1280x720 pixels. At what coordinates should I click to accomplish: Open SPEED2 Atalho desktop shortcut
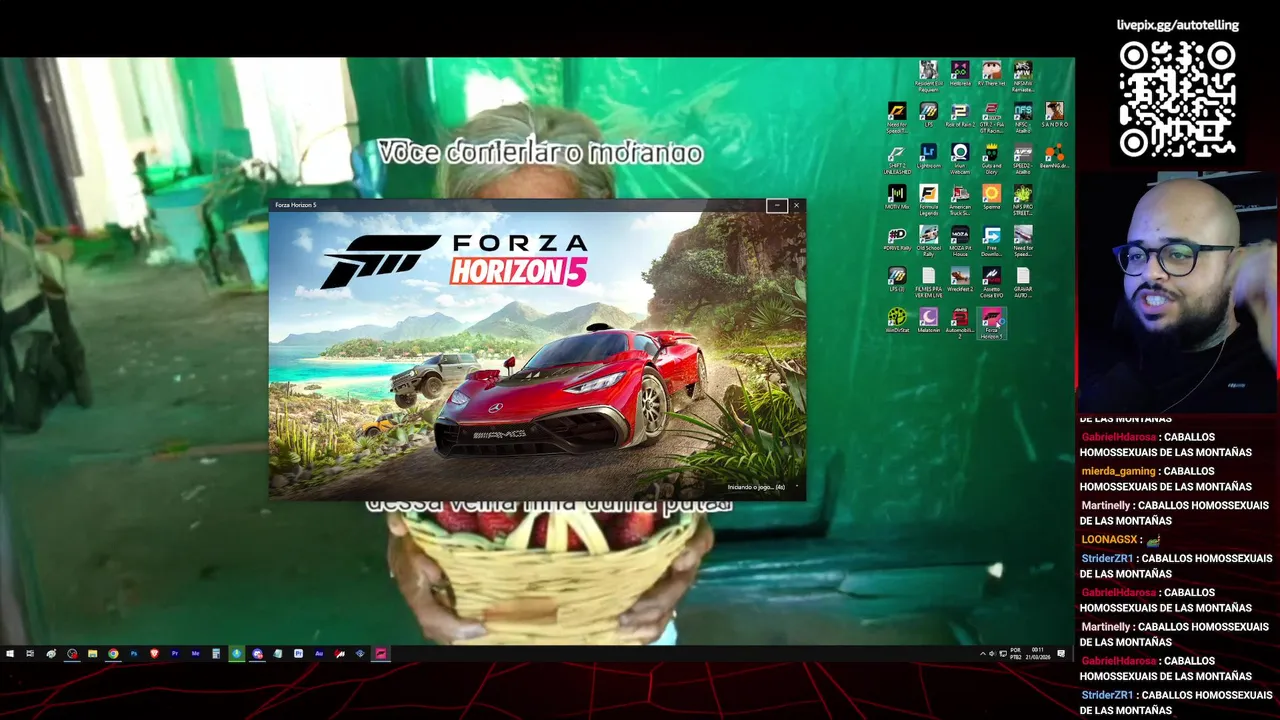click(x=1023, y=160)
